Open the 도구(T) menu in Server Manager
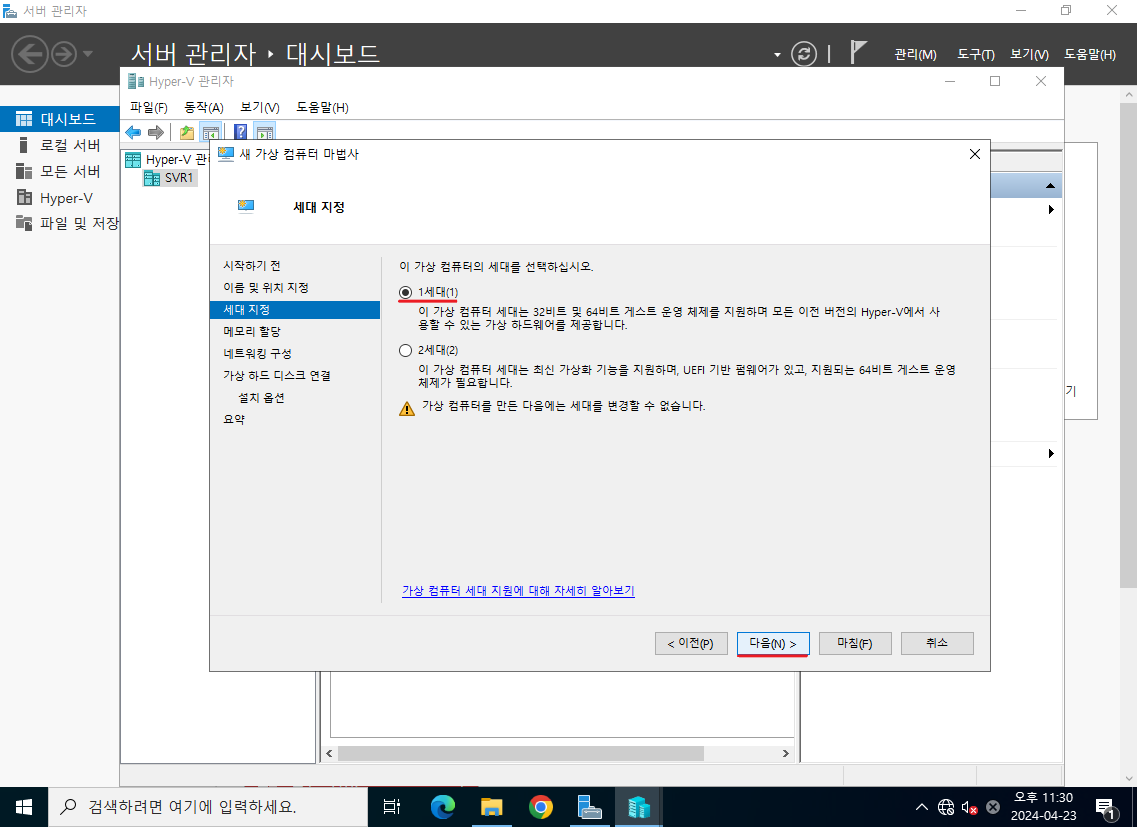The width and height of the screenshot is (1137, 827). [x=975, y=54]
